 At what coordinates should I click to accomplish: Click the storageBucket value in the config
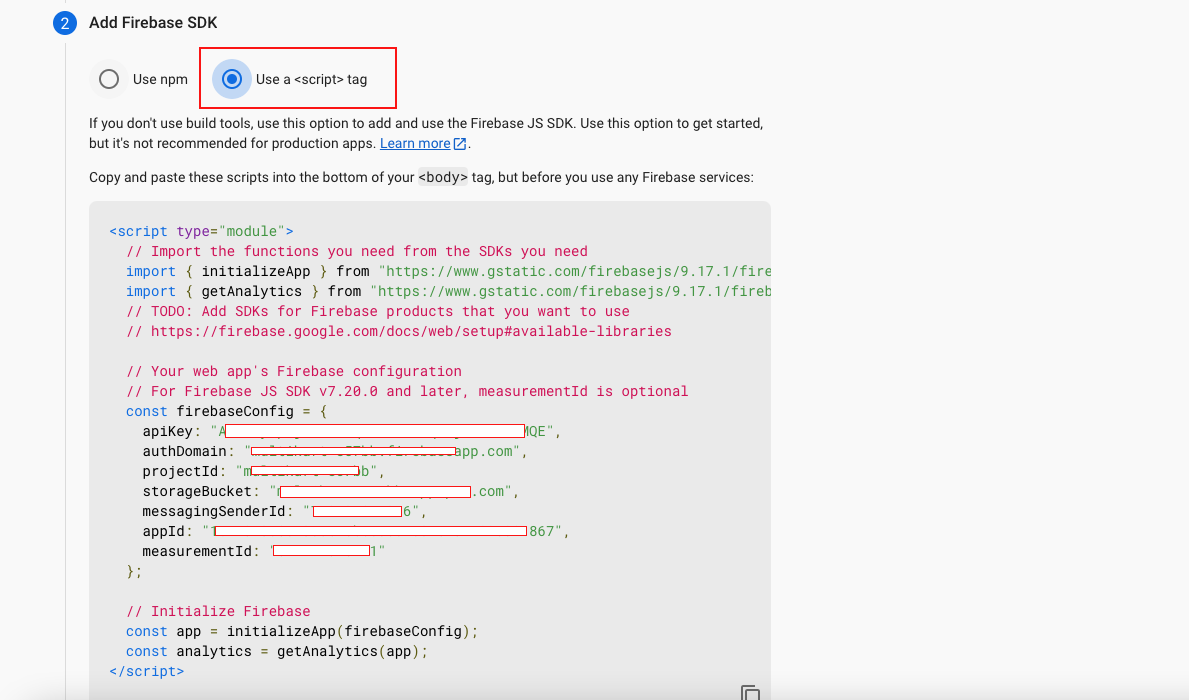pyautogui.click(x=388, y=491)
